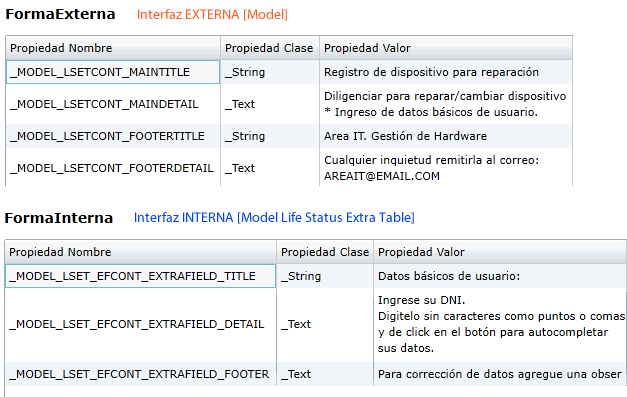Click the _MODEL_LSET_EFCONT_EXTRAFIELD_FOOTER row name
This screenshot has height=397, width=627.
(139, 374)
